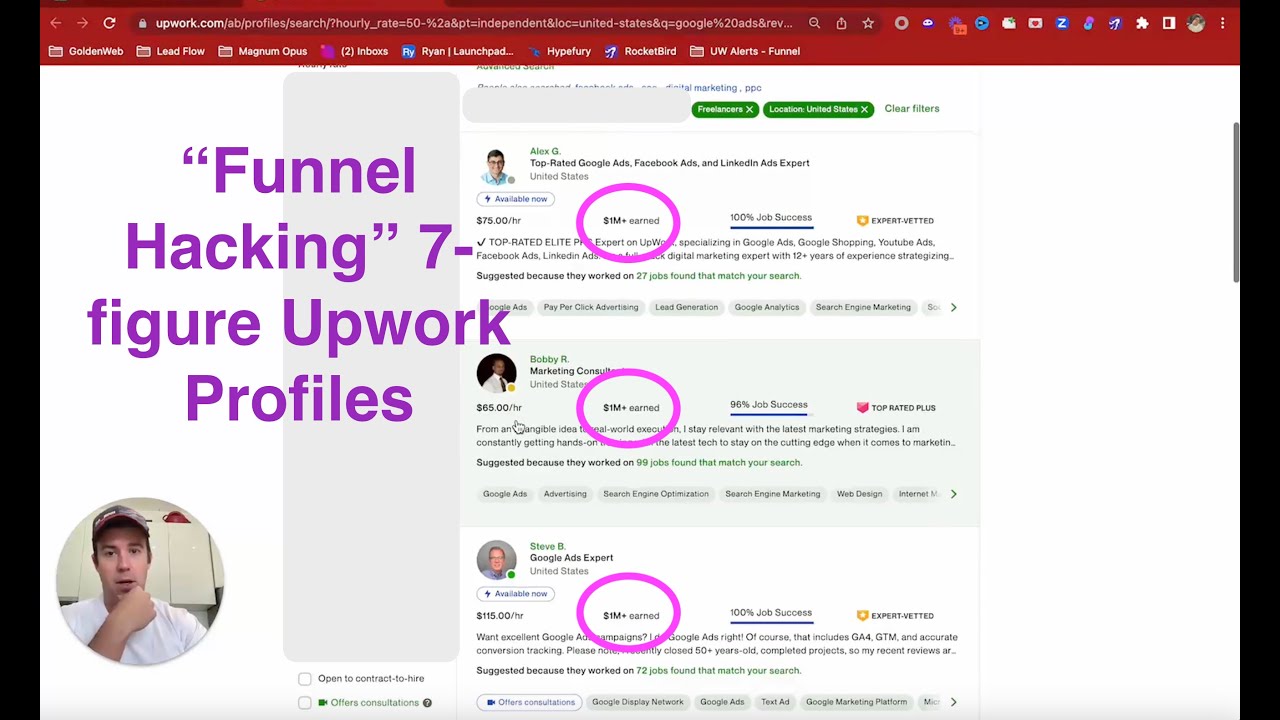The height and width of the screenshot is (720, 1280).
Task: Open the 72 jobs found match link
Action: point(718,671)
